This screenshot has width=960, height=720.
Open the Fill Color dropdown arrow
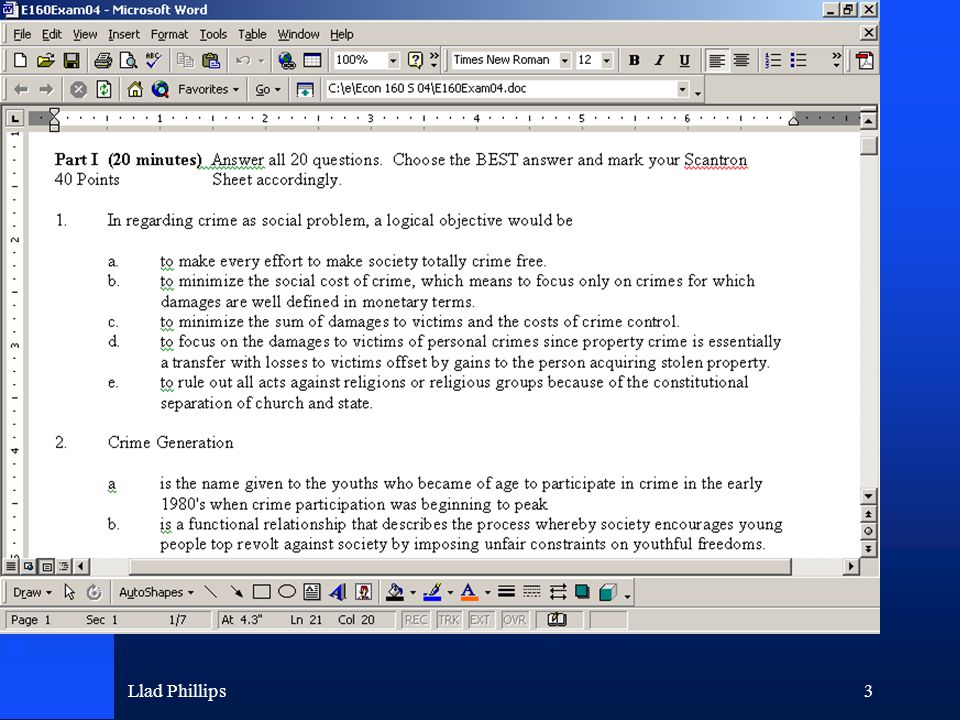(413, 592)
